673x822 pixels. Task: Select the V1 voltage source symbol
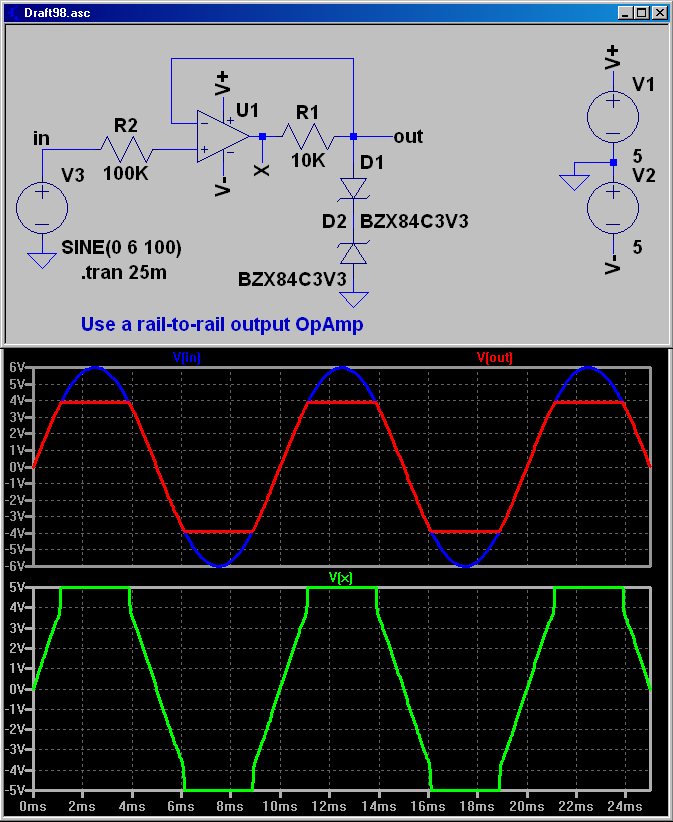(x=613, y=116)
